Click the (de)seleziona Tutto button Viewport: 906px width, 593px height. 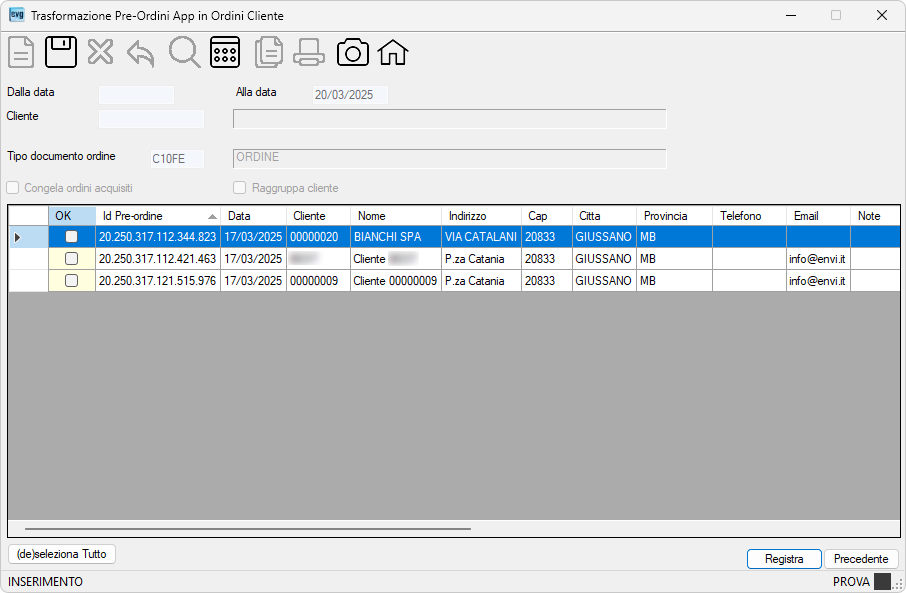coord(62,554)
